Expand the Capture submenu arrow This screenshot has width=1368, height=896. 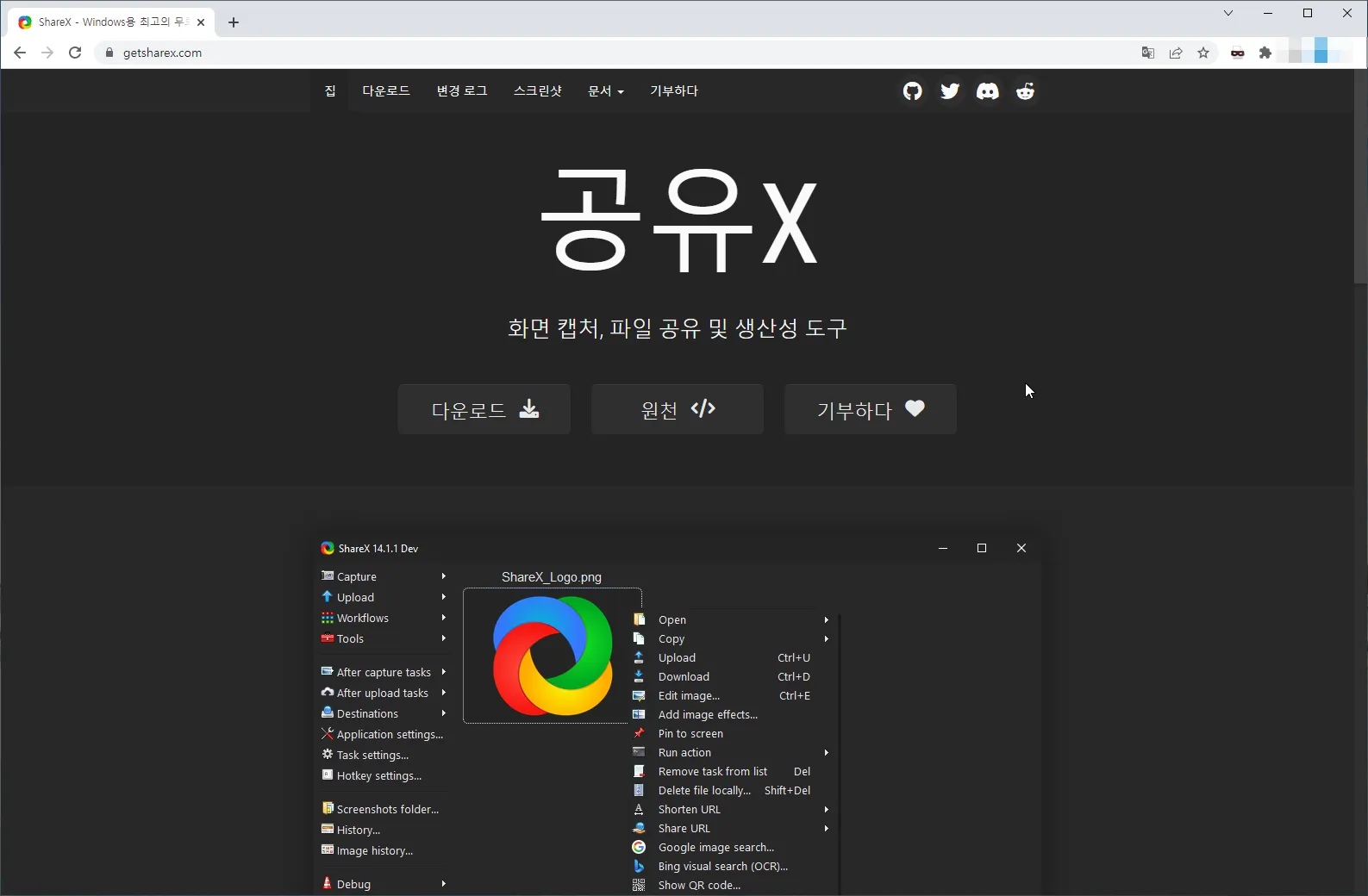[x=443, y=576]
